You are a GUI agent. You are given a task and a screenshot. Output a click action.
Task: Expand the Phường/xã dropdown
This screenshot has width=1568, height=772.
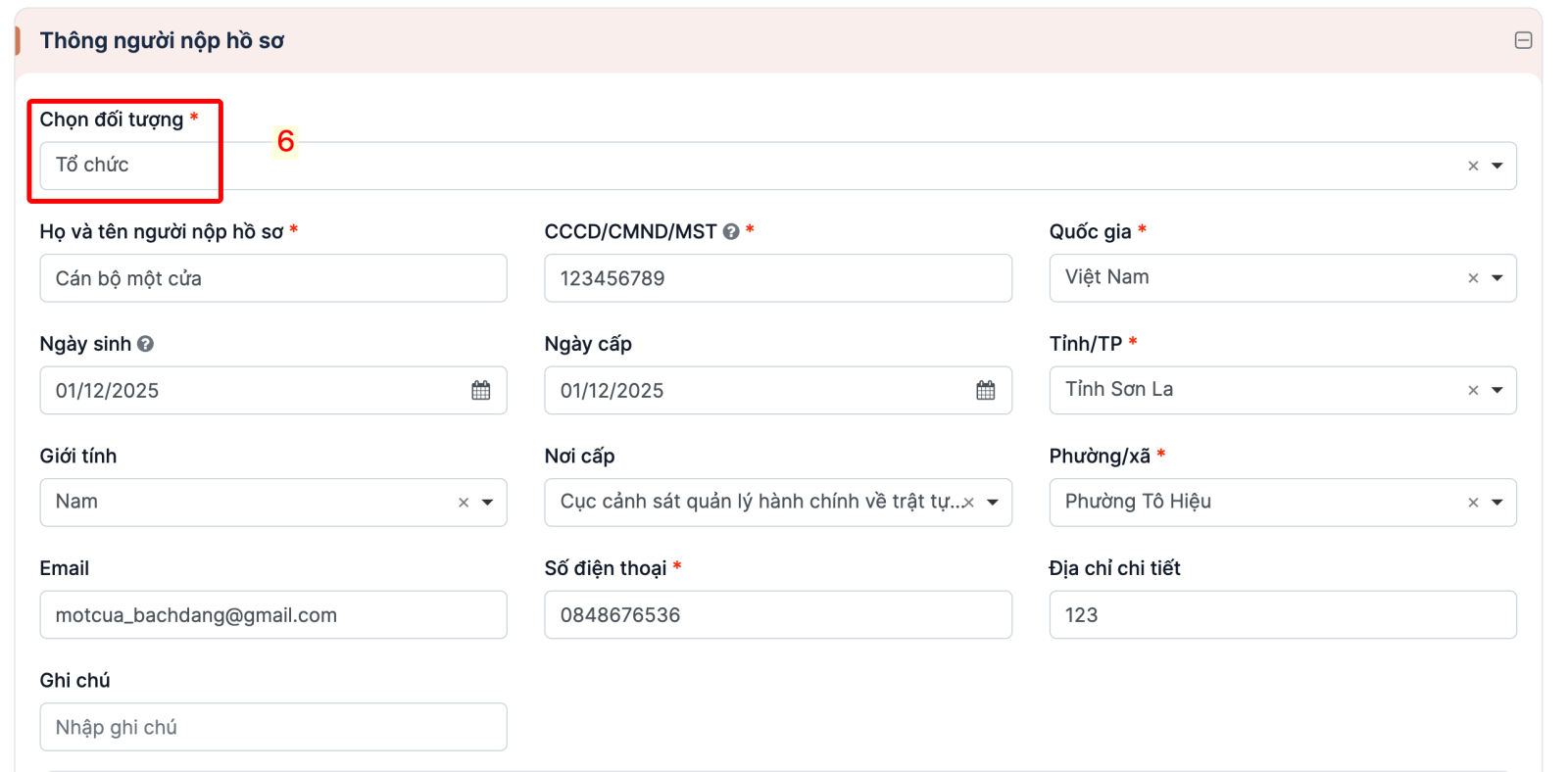(1496, 503)
